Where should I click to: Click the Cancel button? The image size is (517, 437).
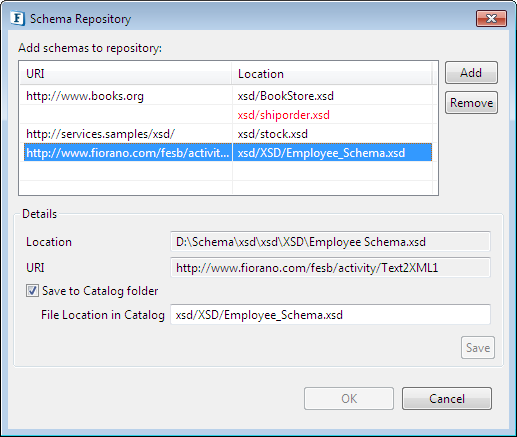click(x=447, y=398)
